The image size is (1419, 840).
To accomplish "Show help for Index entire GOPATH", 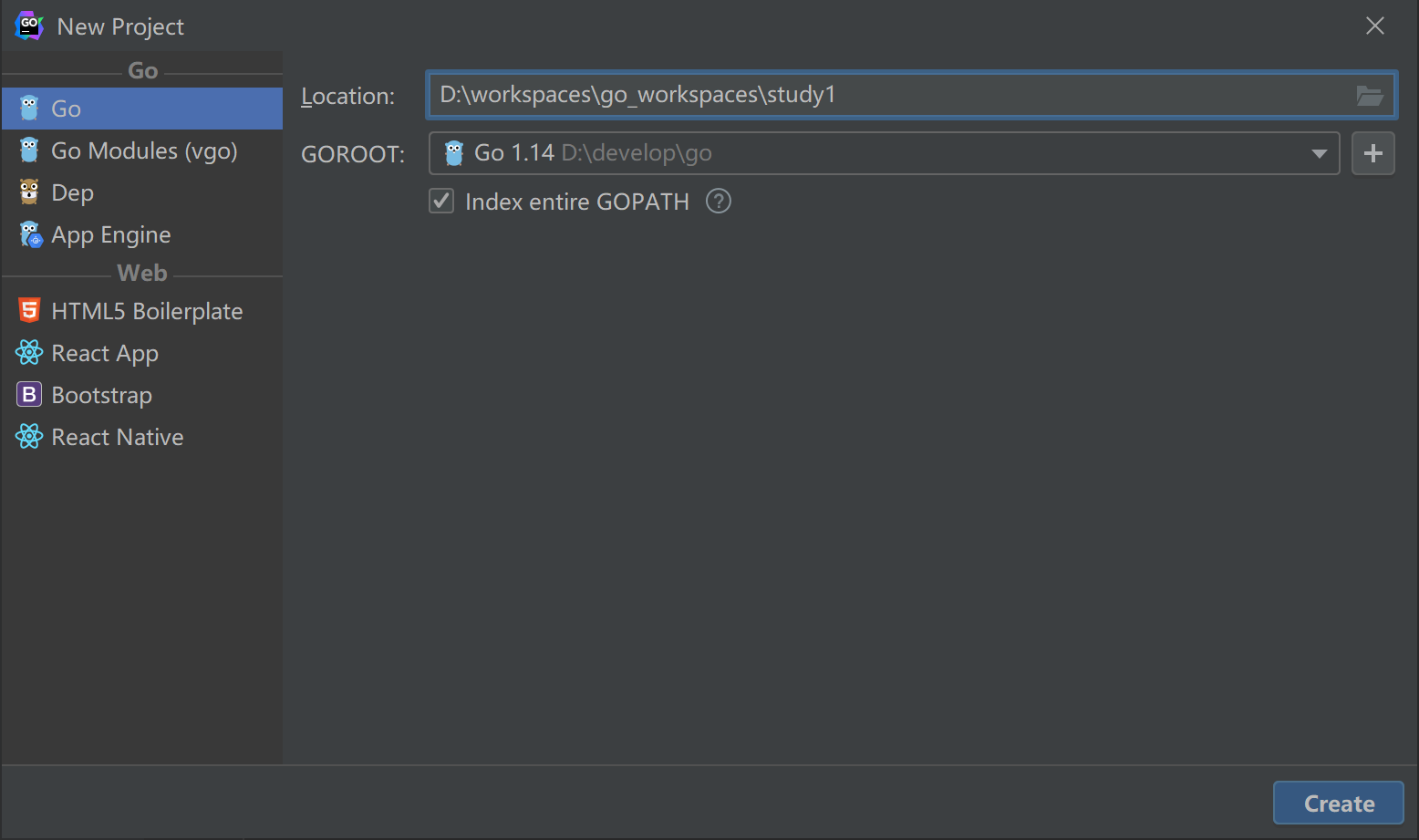I will [719, 202].
